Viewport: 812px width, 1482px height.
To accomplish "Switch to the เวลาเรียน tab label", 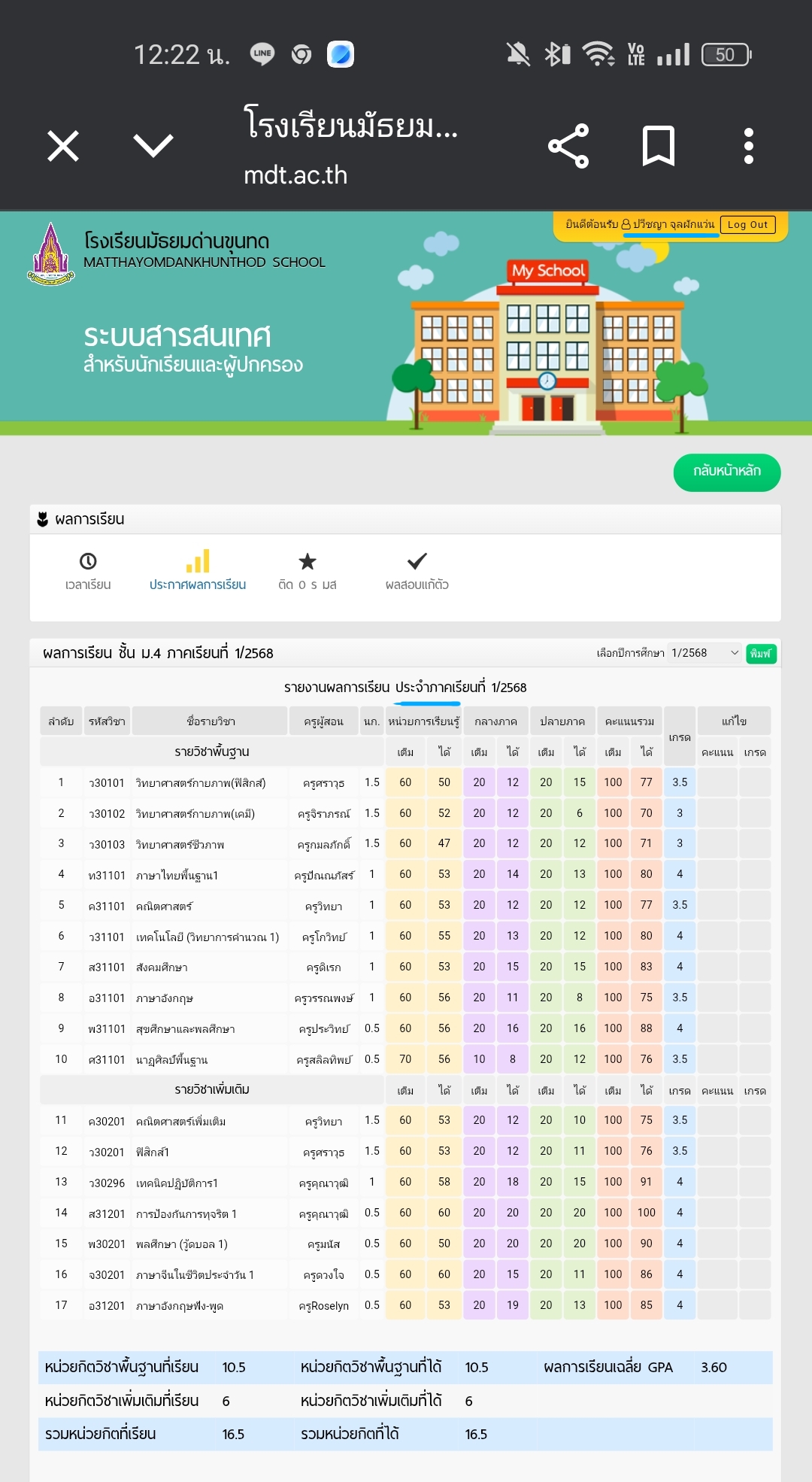I will (x=88, y=585).
